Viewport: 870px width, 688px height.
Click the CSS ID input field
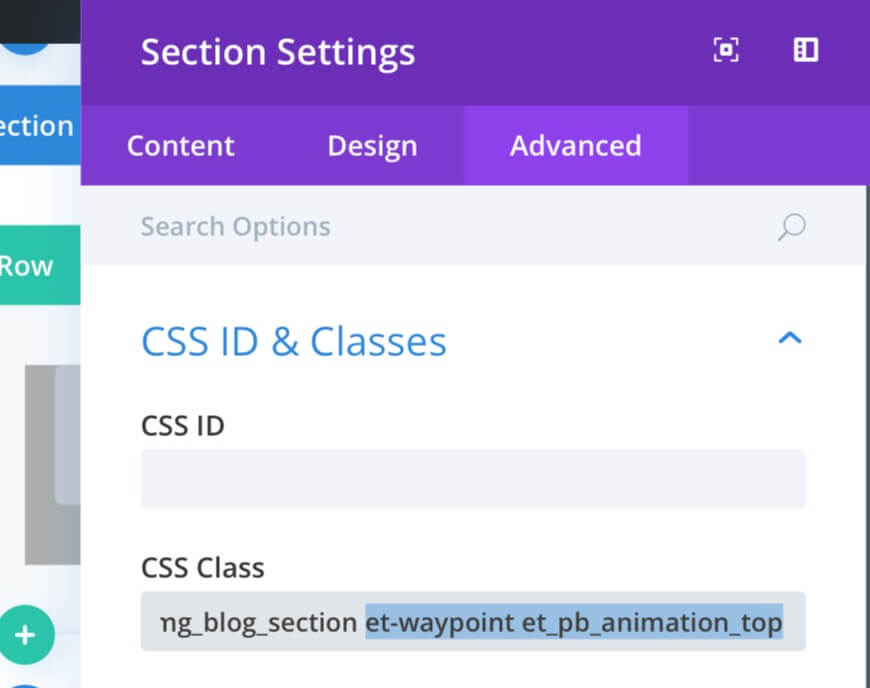click(473, 479)
